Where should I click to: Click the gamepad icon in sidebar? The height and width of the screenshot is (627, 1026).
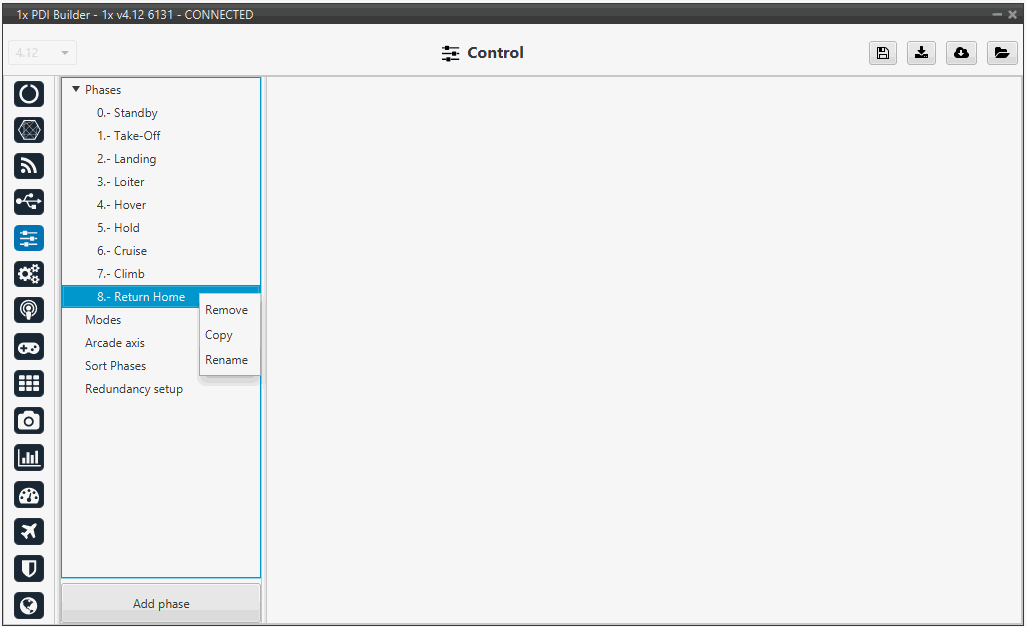29,347
